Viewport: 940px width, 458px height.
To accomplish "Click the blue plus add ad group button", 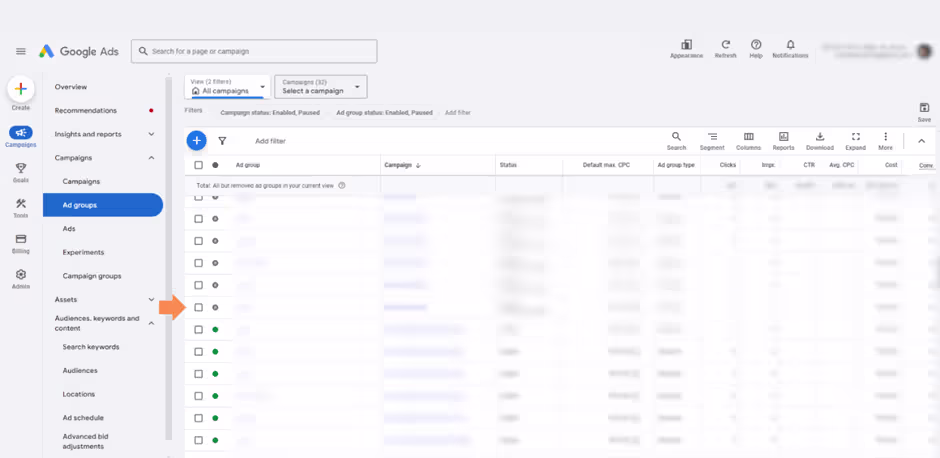I will click(197, 141).
